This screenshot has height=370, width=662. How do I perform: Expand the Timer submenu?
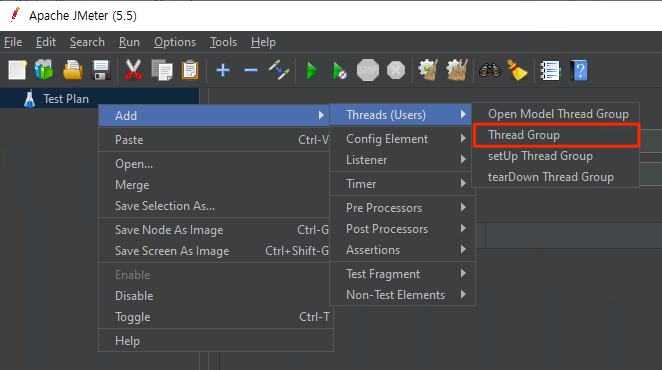pos(401,184)
